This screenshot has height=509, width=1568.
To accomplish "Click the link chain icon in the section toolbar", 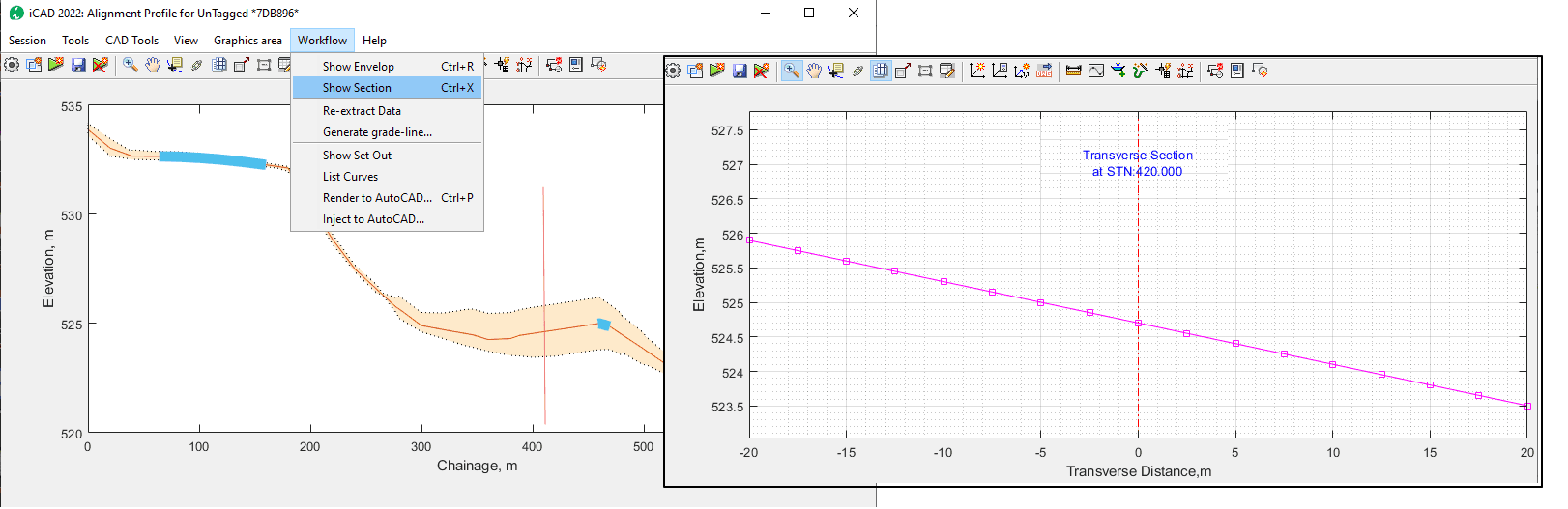I will [857, 71].
